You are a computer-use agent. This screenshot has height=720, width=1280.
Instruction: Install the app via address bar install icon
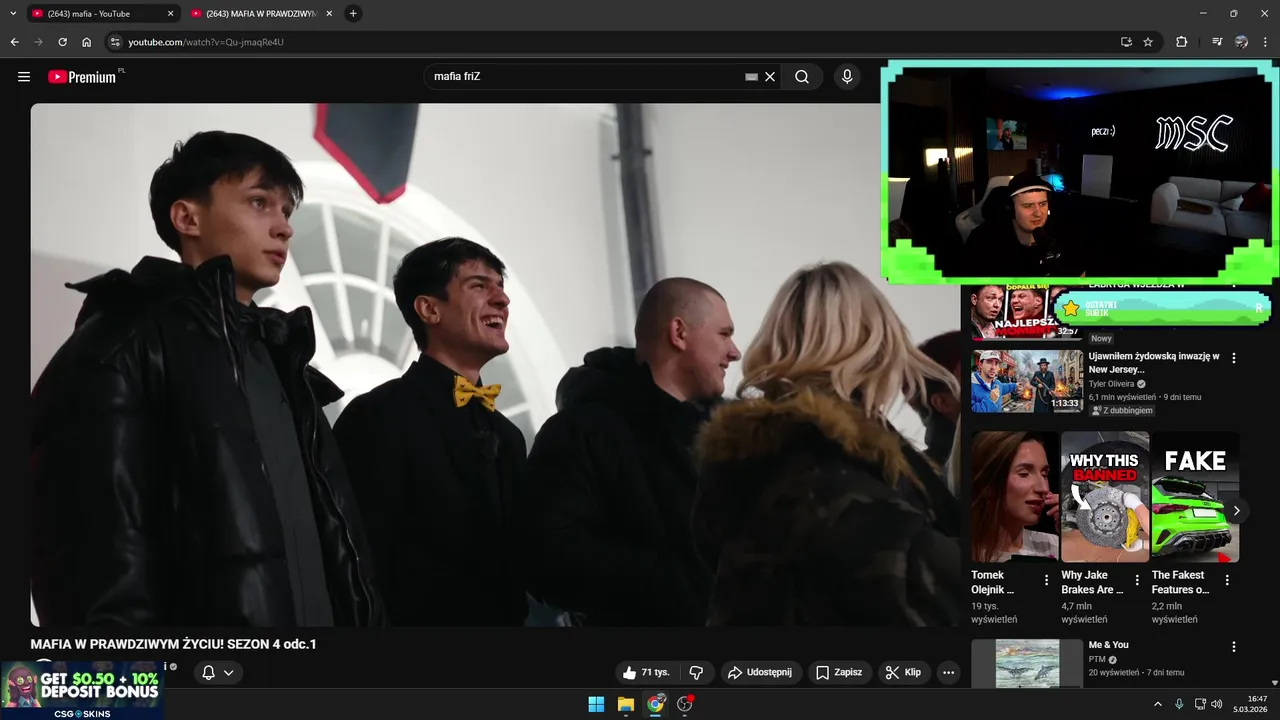point(1126,42)
